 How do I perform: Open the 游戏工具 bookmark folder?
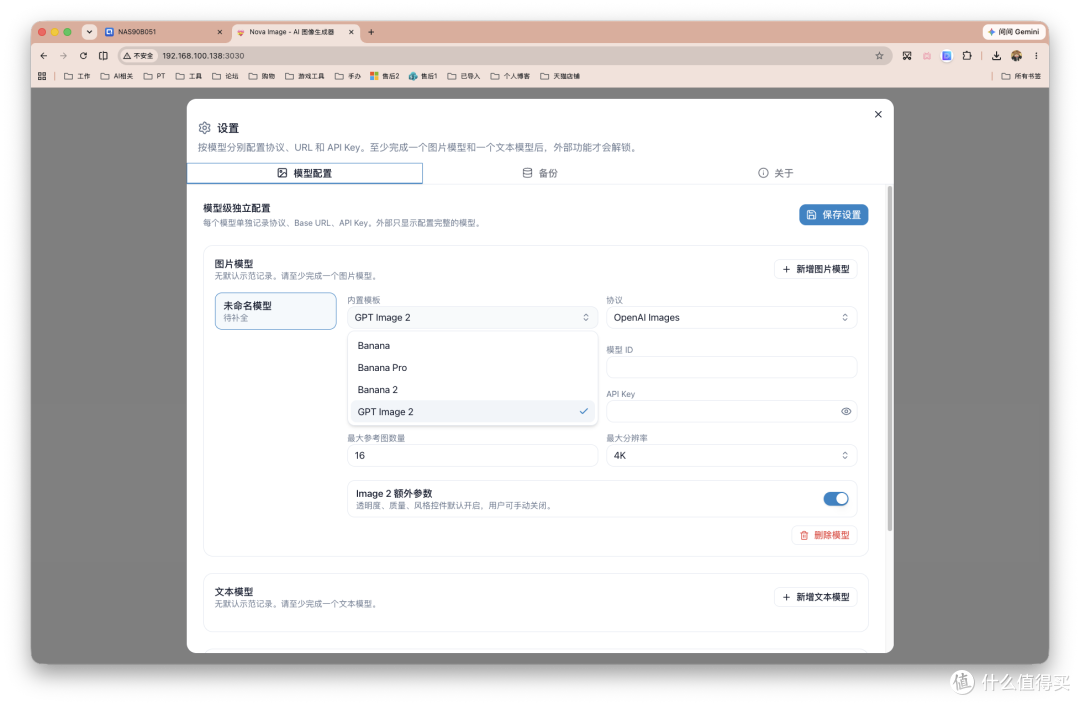point(304,76)
